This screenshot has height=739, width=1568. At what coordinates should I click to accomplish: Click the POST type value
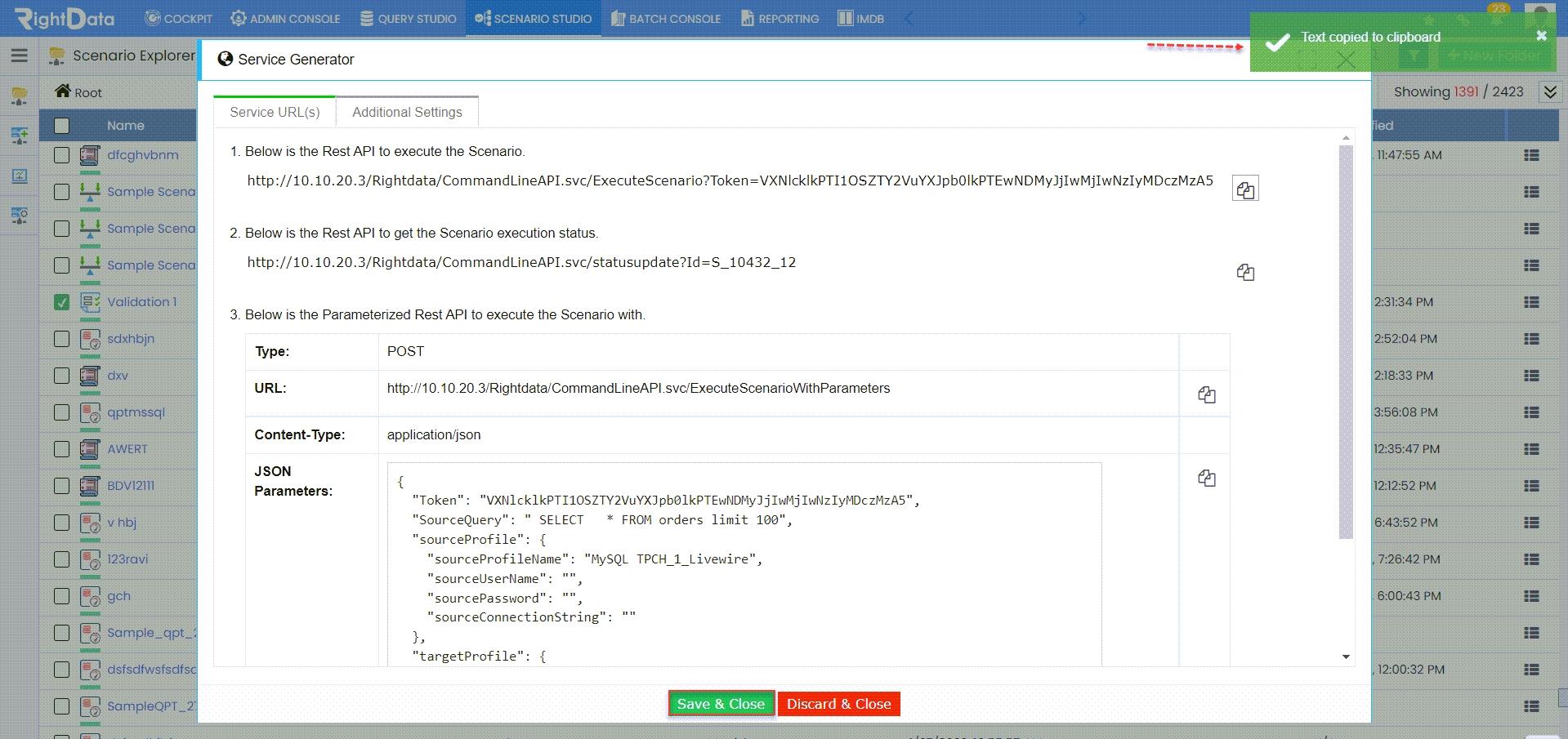click(405, 351)
